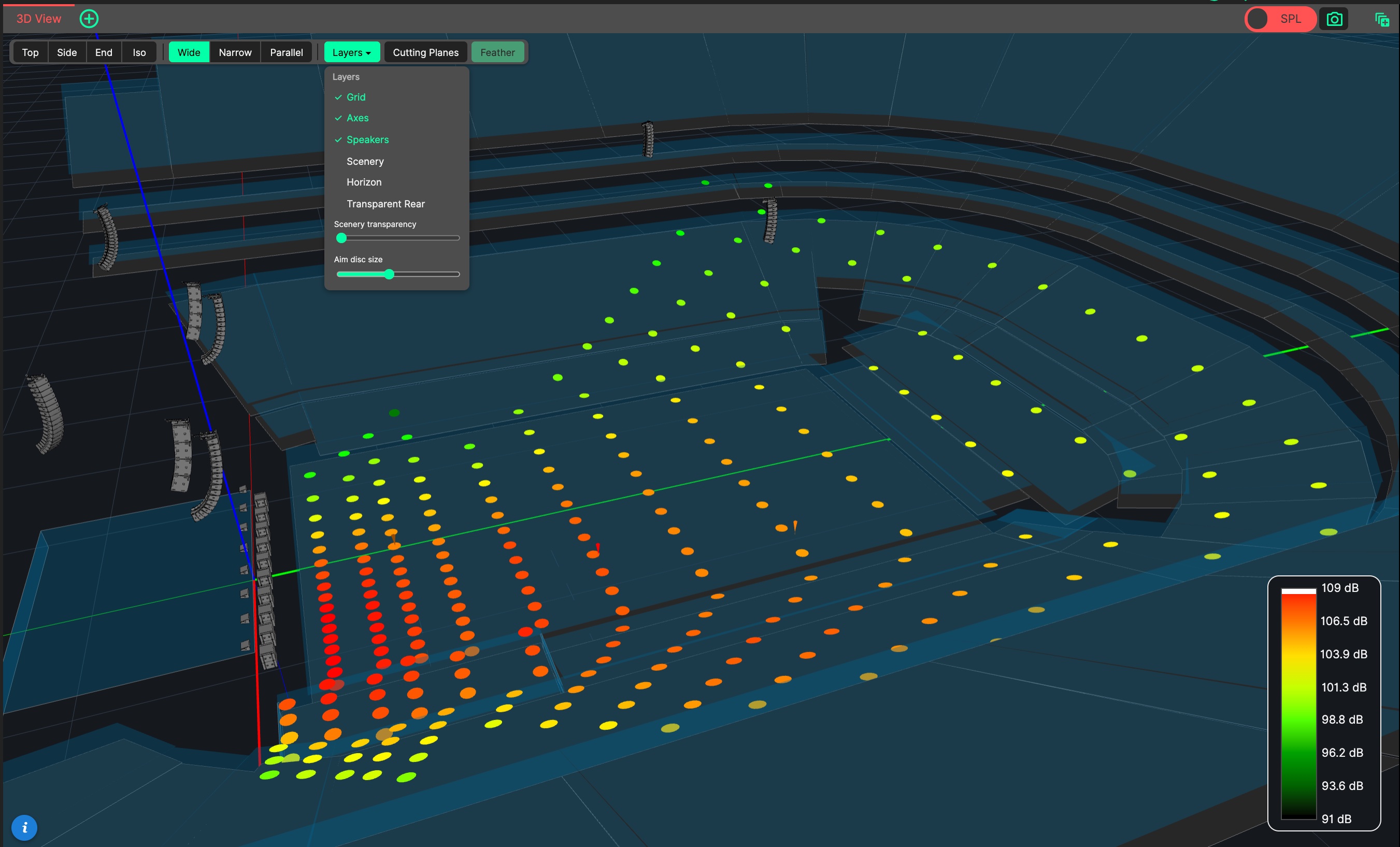Viewport: 1400px width, 847px height.
Task: Uncheck the Axes layer
Action: 358,118
